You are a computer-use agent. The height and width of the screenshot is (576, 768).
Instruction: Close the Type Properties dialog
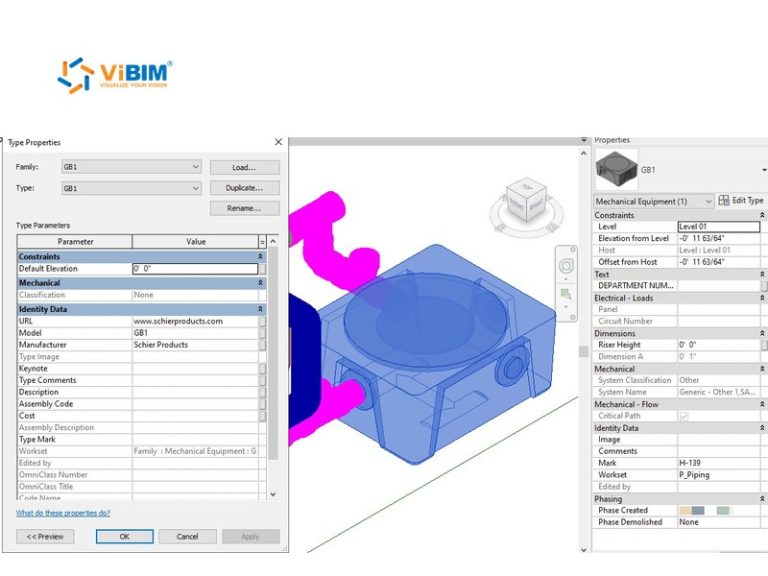(x=278, y=142)
